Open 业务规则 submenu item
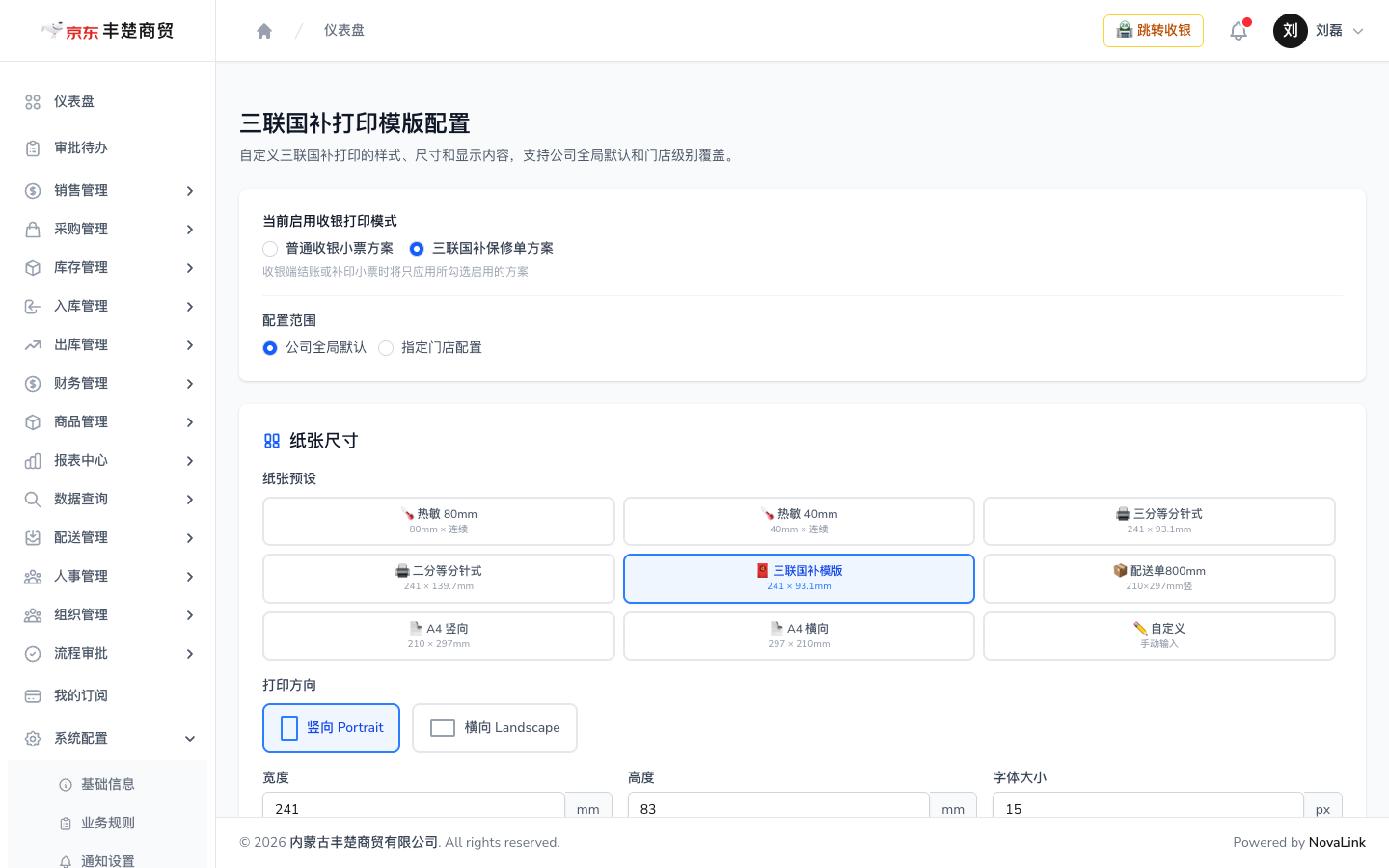 point(107,824)
